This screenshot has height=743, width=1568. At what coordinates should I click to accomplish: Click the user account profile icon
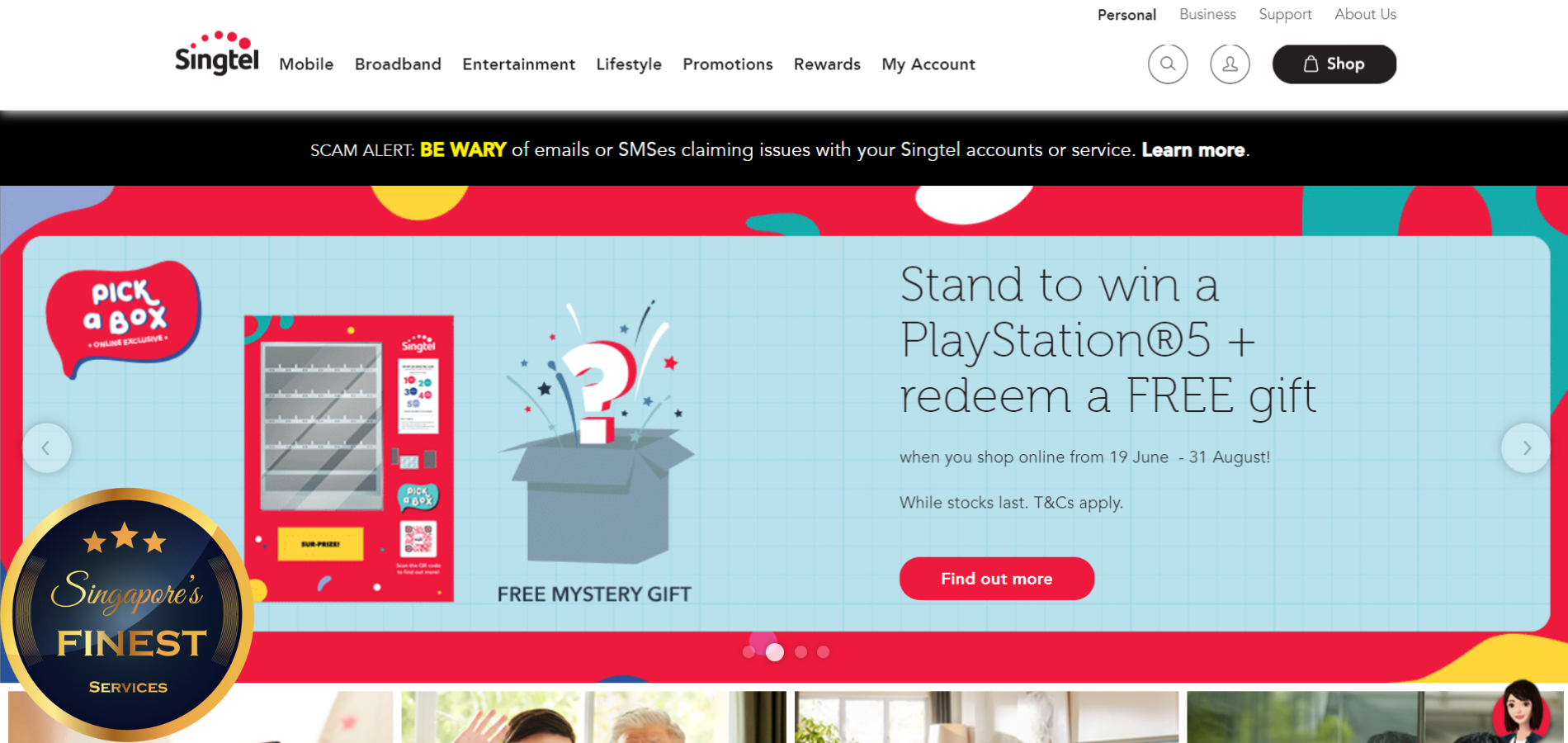(1230, 64)
